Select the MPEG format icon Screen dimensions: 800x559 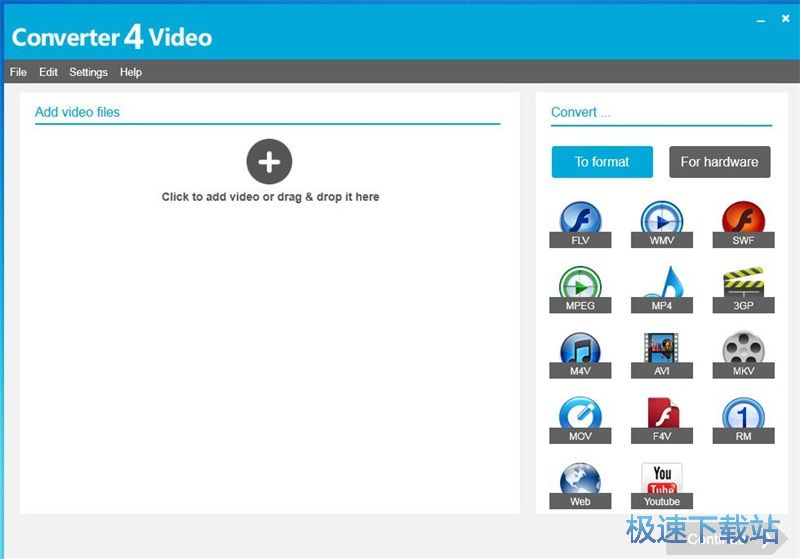[x=580, y=289]
